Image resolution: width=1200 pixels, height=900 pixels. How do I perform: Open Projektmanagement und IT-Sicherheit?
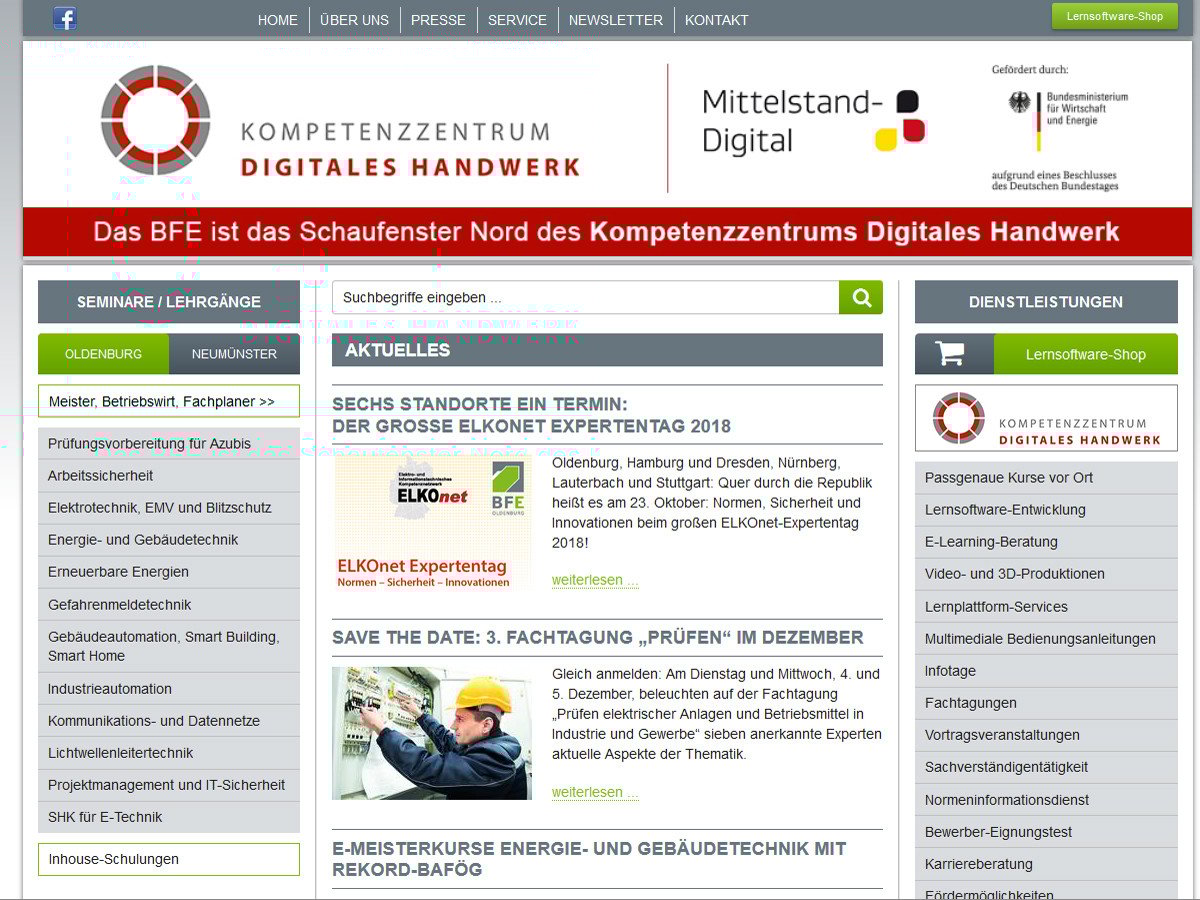pyautogui.click(x=169, y=785)
